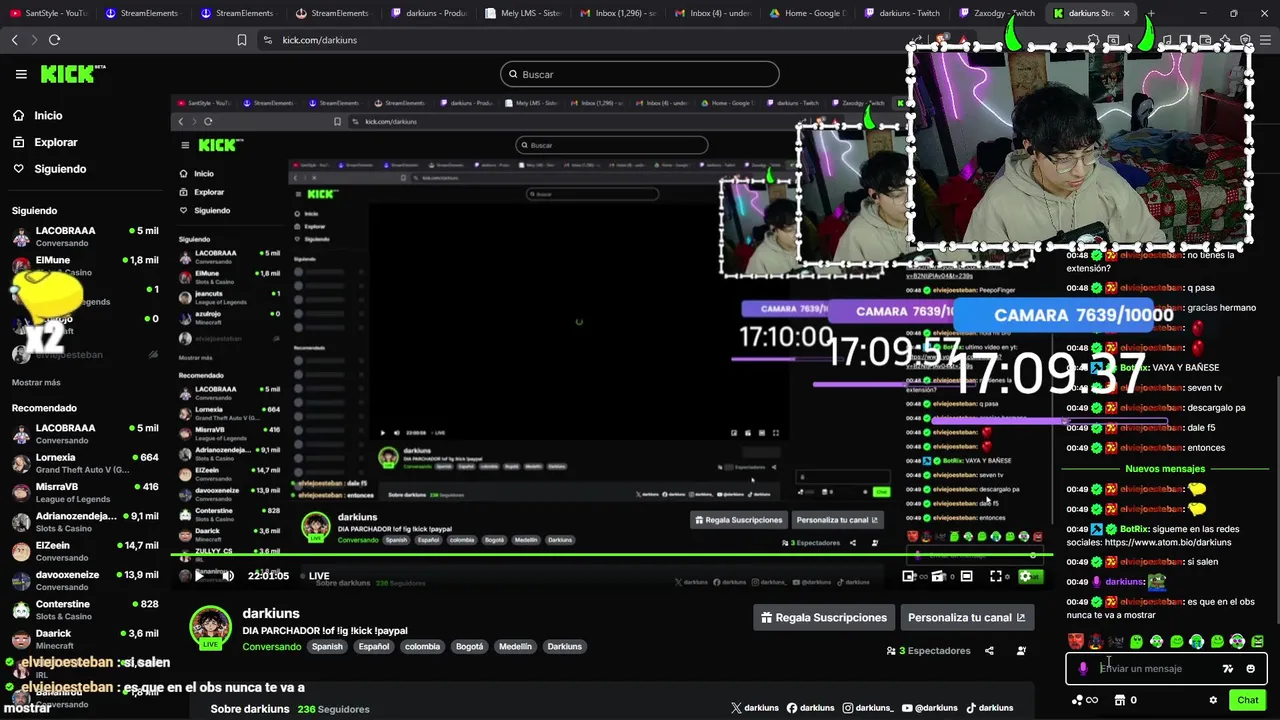Select the Bogotá tag
The height and width of the screenshot is (720, 1280).
click(x=469, y=647)
